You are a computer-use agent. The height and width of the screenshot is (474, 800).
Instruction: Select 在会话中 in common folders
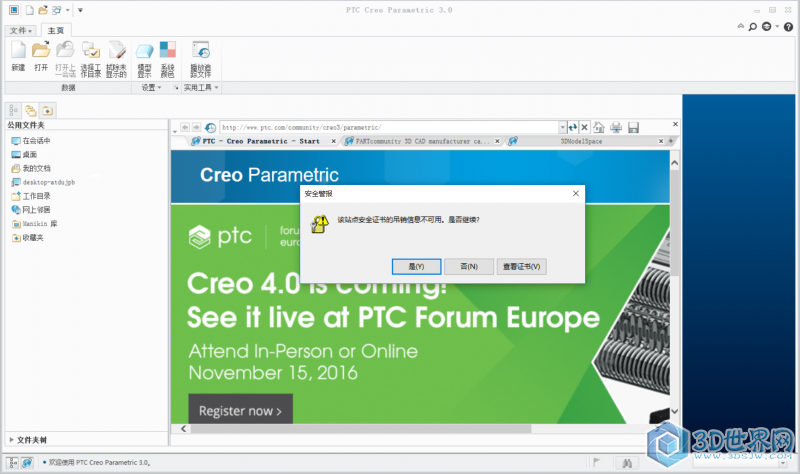(x=31, y=140)
